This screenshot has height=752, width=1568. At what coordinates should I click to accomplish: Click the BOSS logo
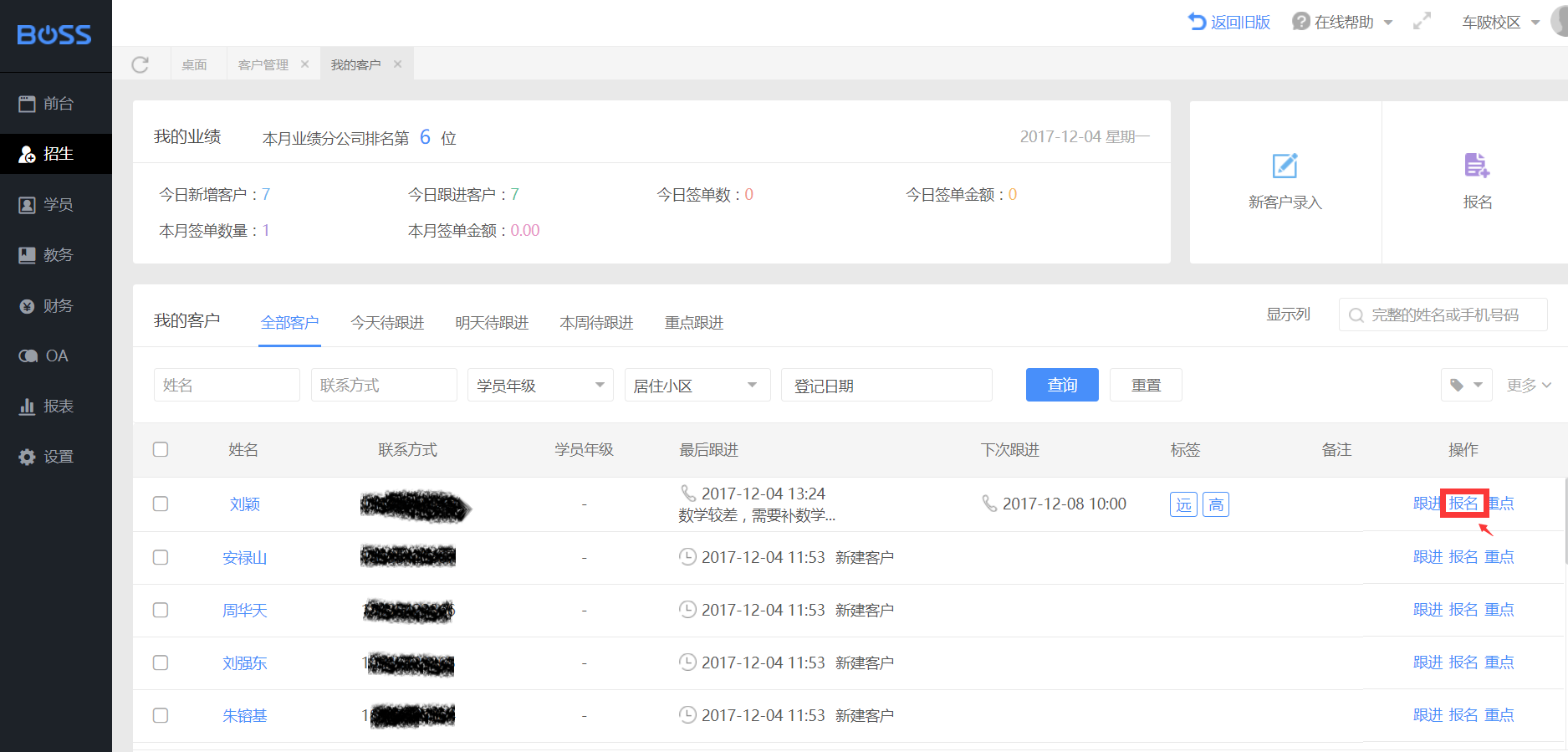54,34
